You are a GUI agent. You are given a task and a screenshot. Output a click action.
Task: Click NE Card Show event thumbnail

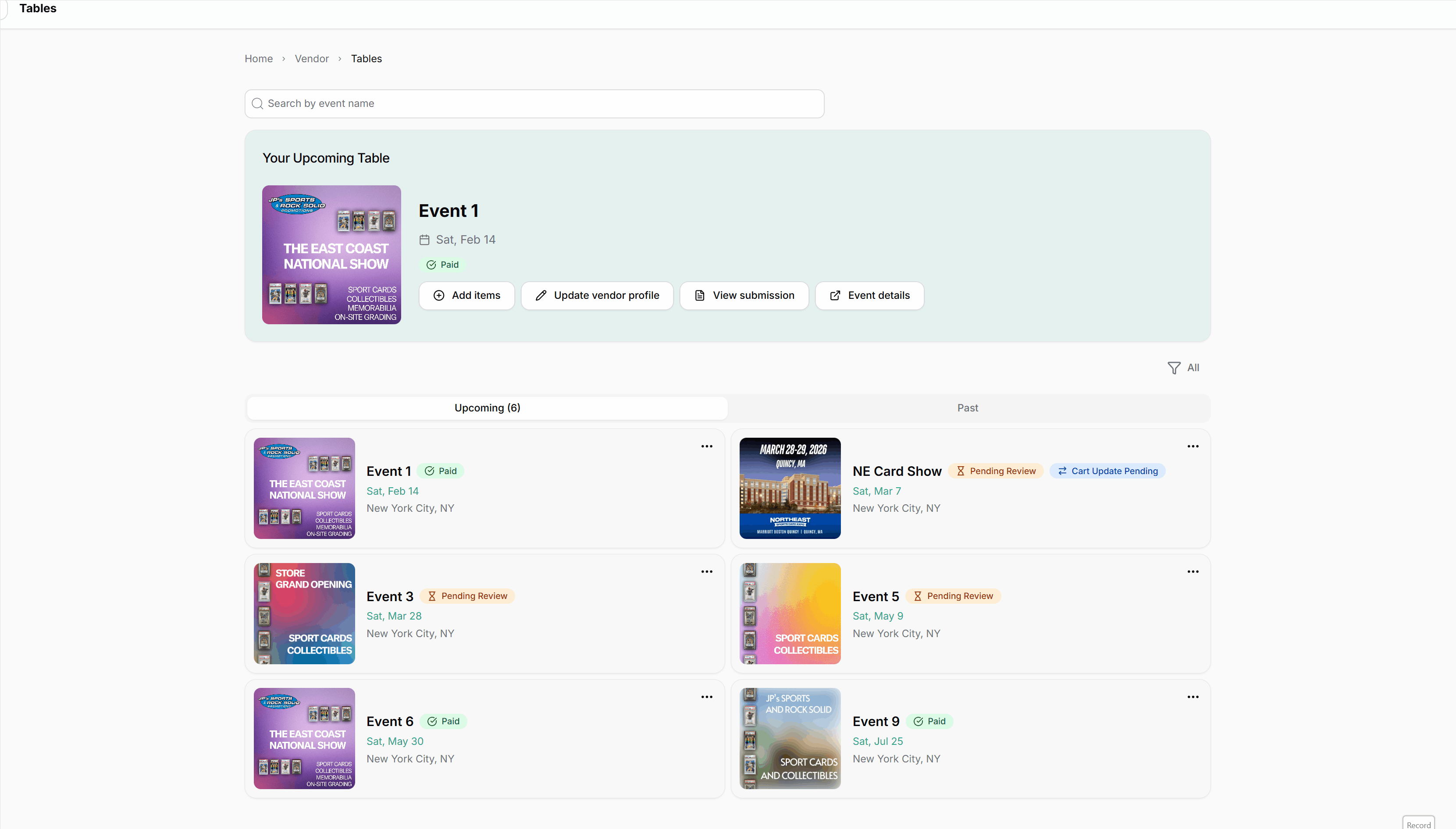point(790,488)
